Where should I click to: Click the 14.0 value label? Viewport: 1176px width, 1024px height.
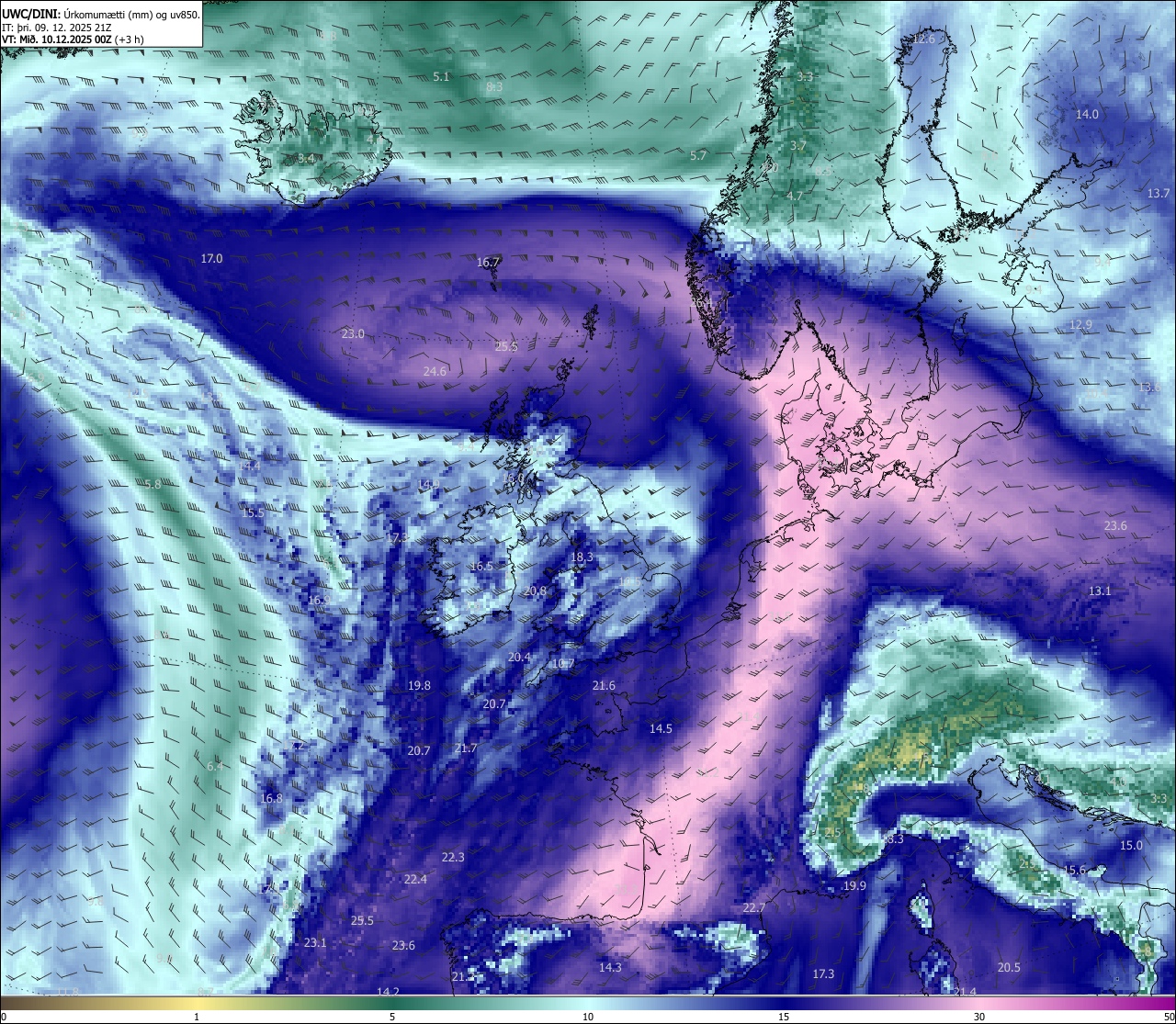tap(1087, 114)
